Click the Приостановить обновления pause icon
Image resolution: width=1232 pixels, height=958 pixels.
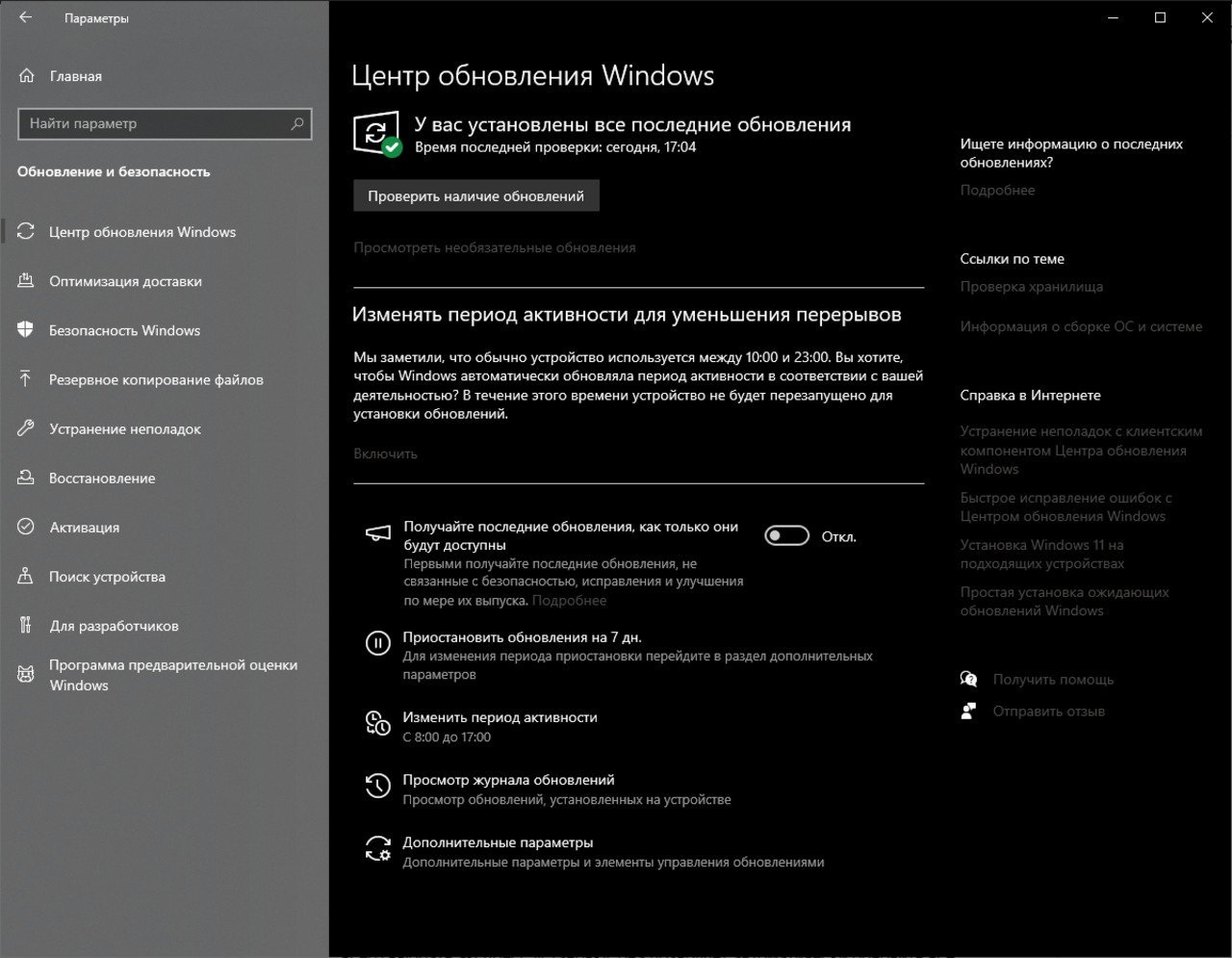[x=378, y=643]
